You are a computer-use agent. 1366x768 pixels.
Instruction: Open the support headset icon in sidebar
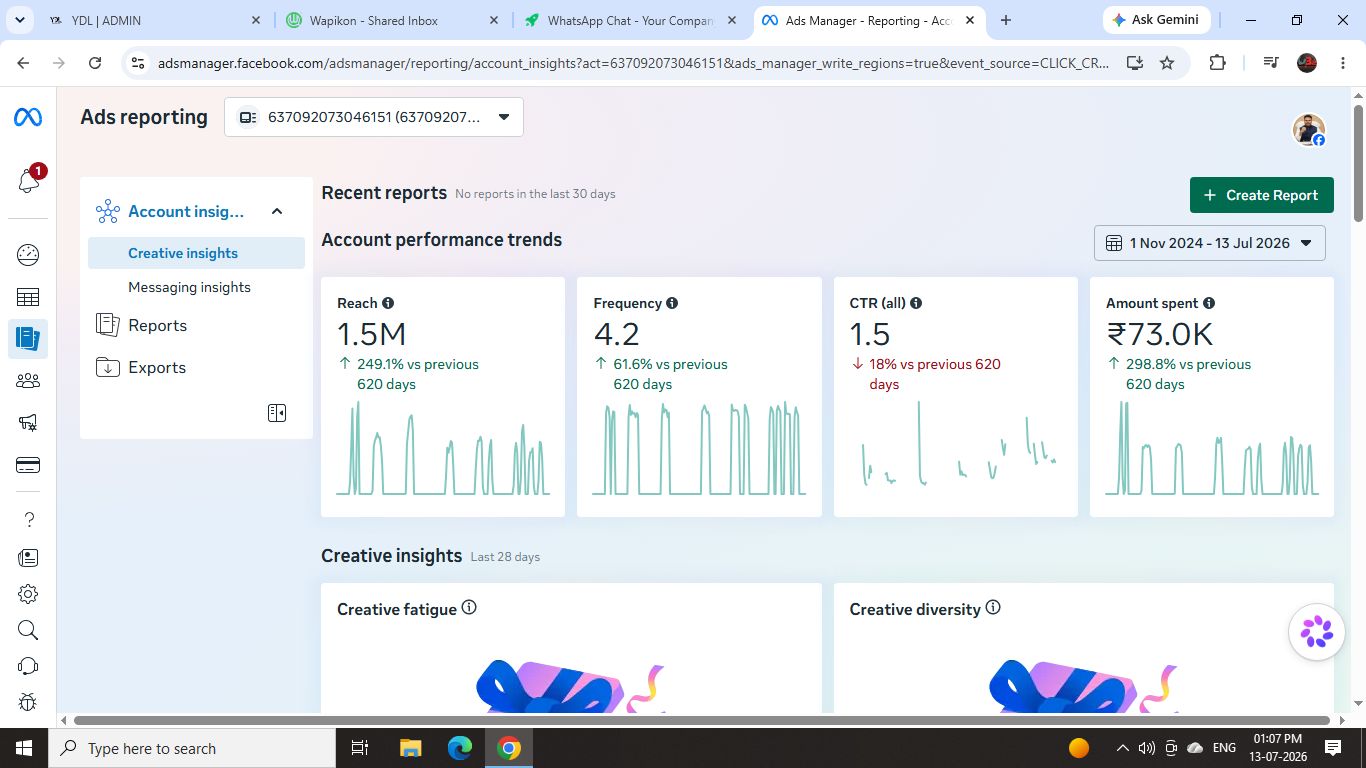point(28,666)
